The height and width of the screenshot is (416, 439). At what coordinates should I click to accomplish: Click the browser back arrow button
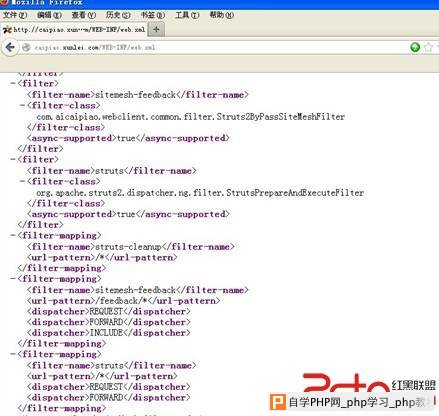click(x=10, y=47)
